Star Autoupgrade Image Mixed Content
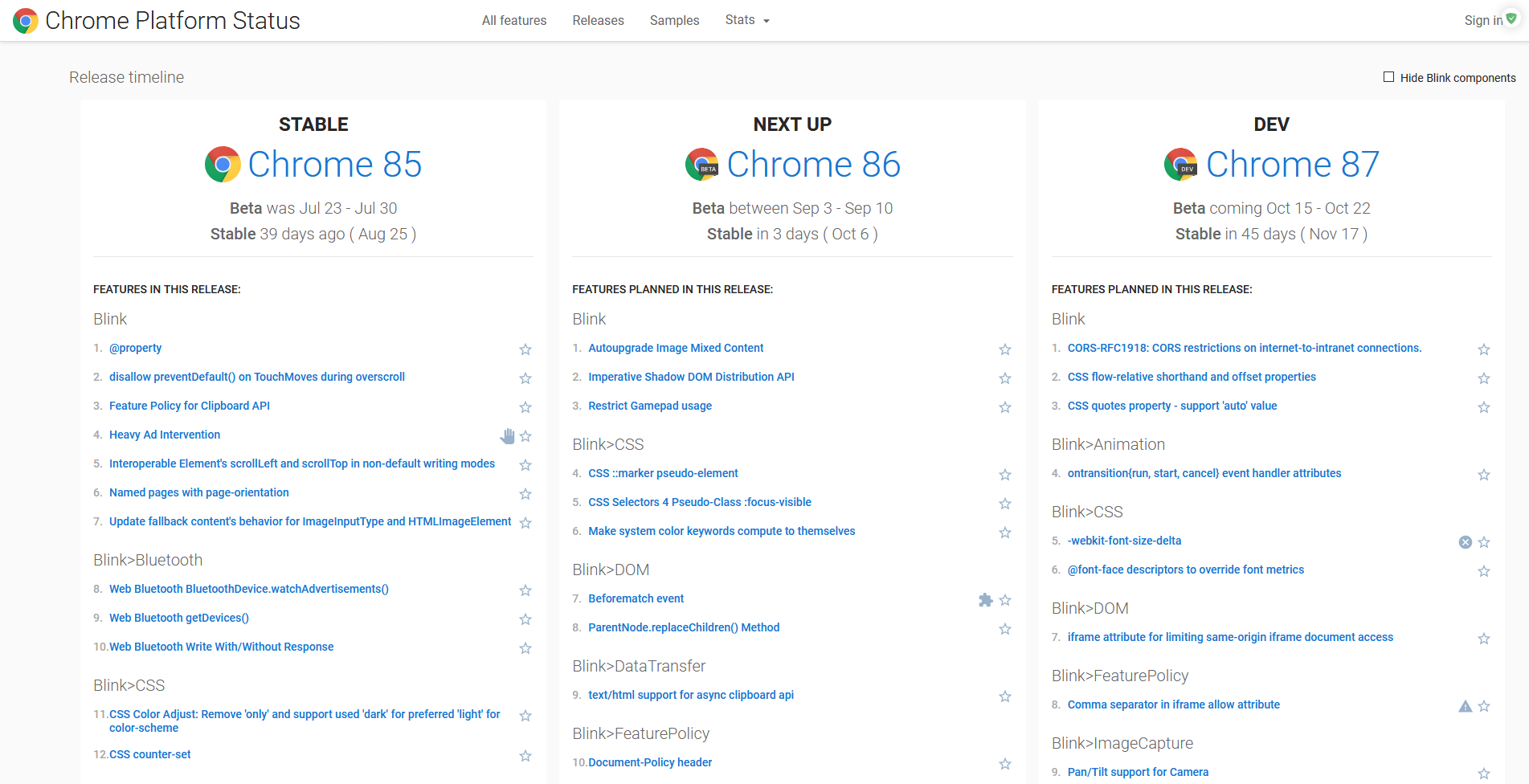The image size is (1529, 784). (1004, 349)
